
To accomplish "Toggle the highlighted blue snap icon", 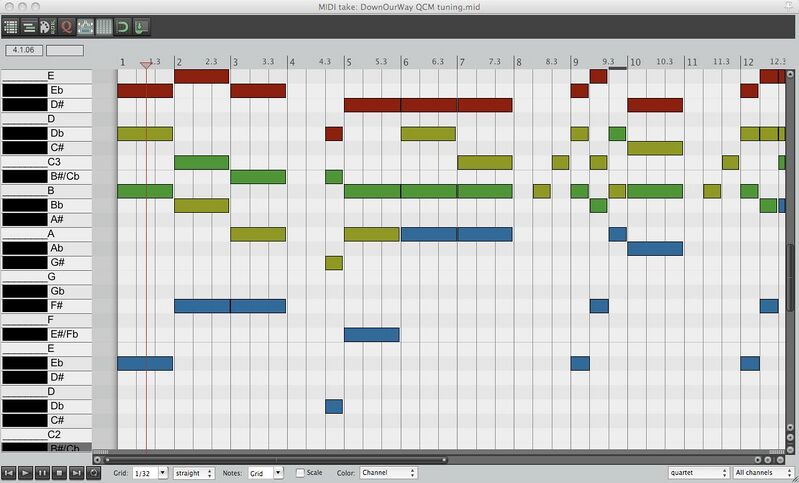I will [x=85, y=26].
